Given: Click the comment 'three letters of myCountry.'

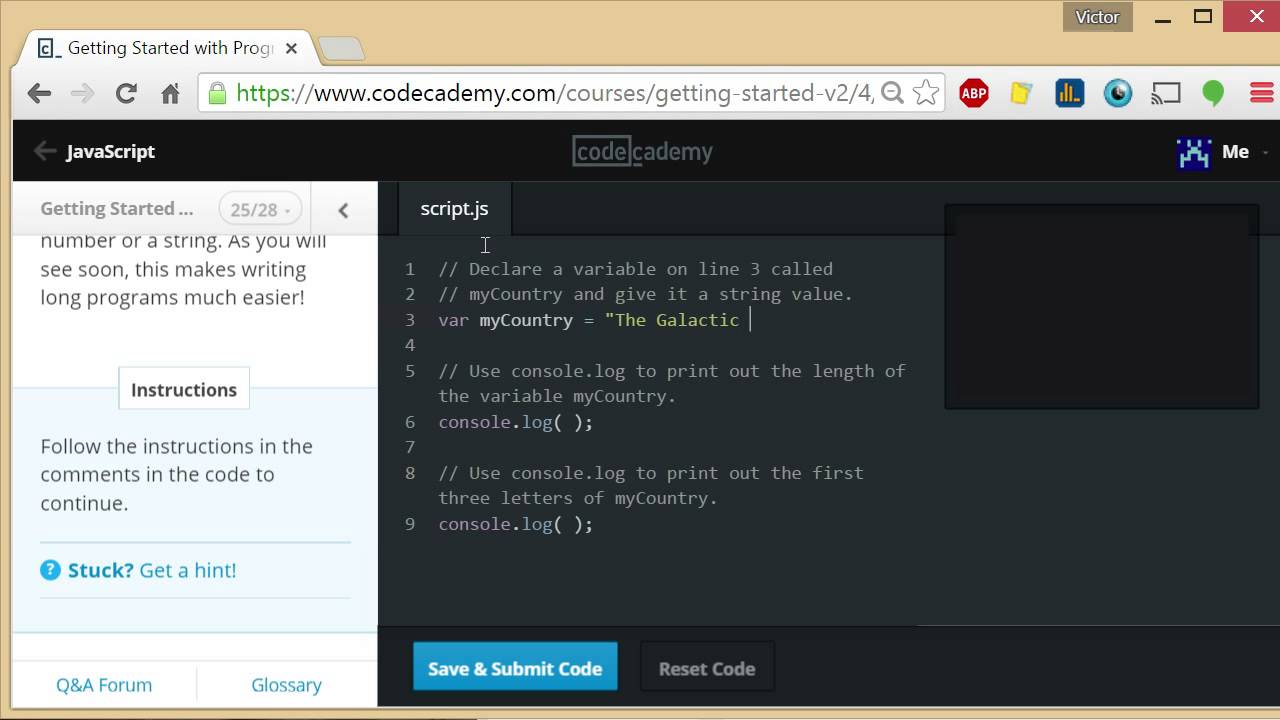Looking at the screenshot, I should tap(578, 498).
